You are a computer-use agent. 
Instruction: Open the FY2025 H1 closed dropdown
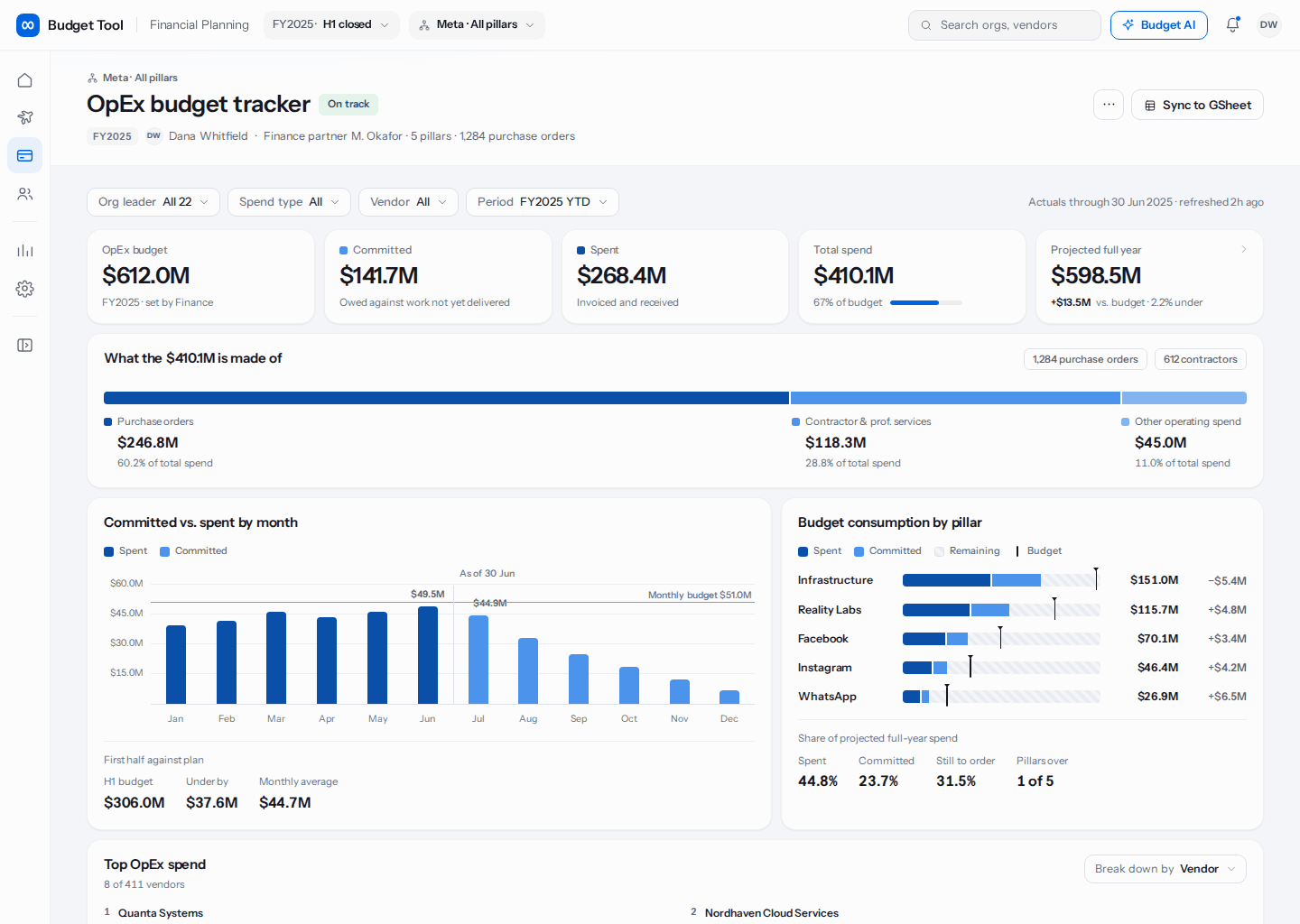coord(331,25)
